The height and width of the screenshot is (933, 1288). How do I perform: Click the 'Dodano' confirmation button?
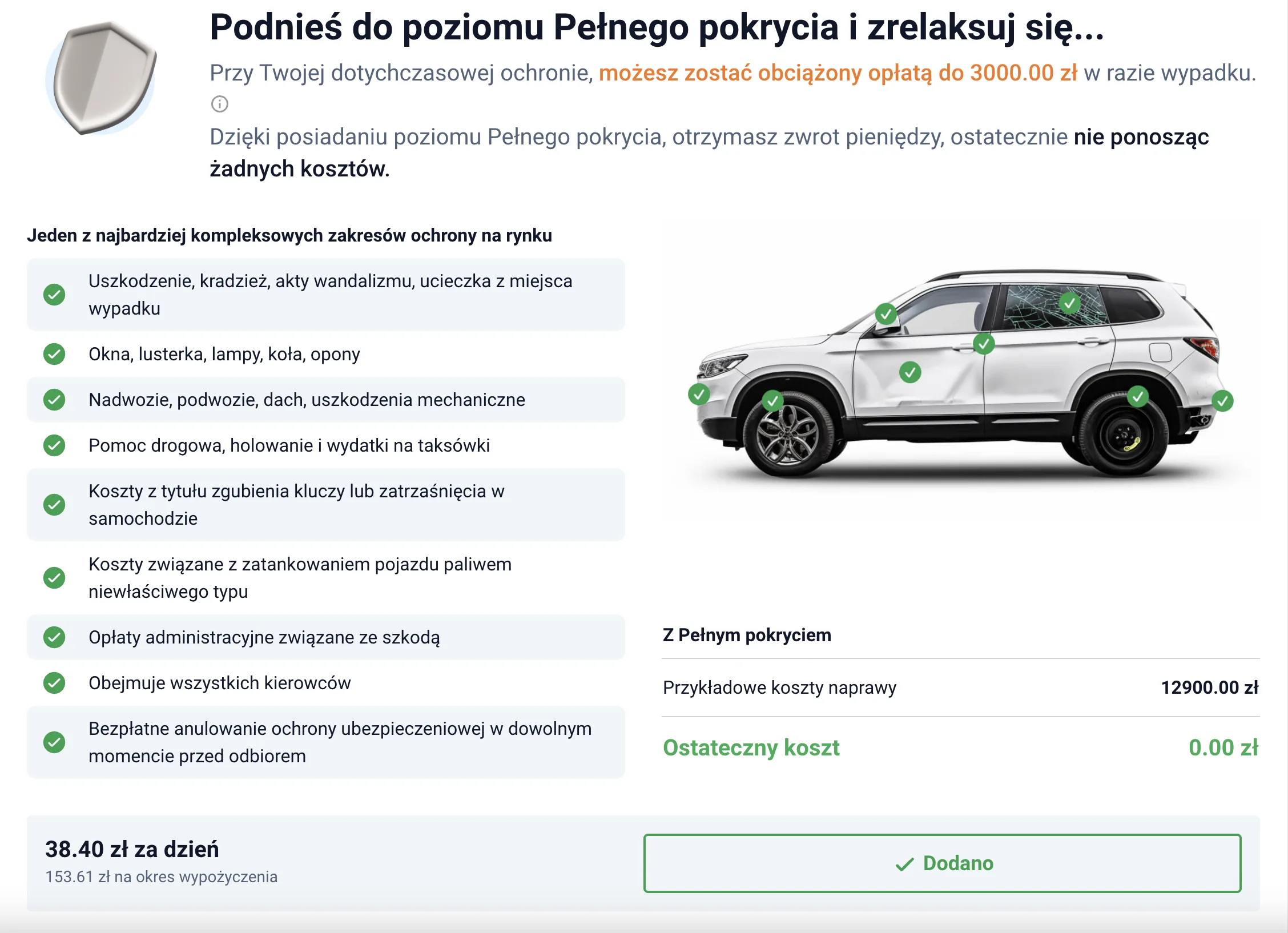[942, 864]
